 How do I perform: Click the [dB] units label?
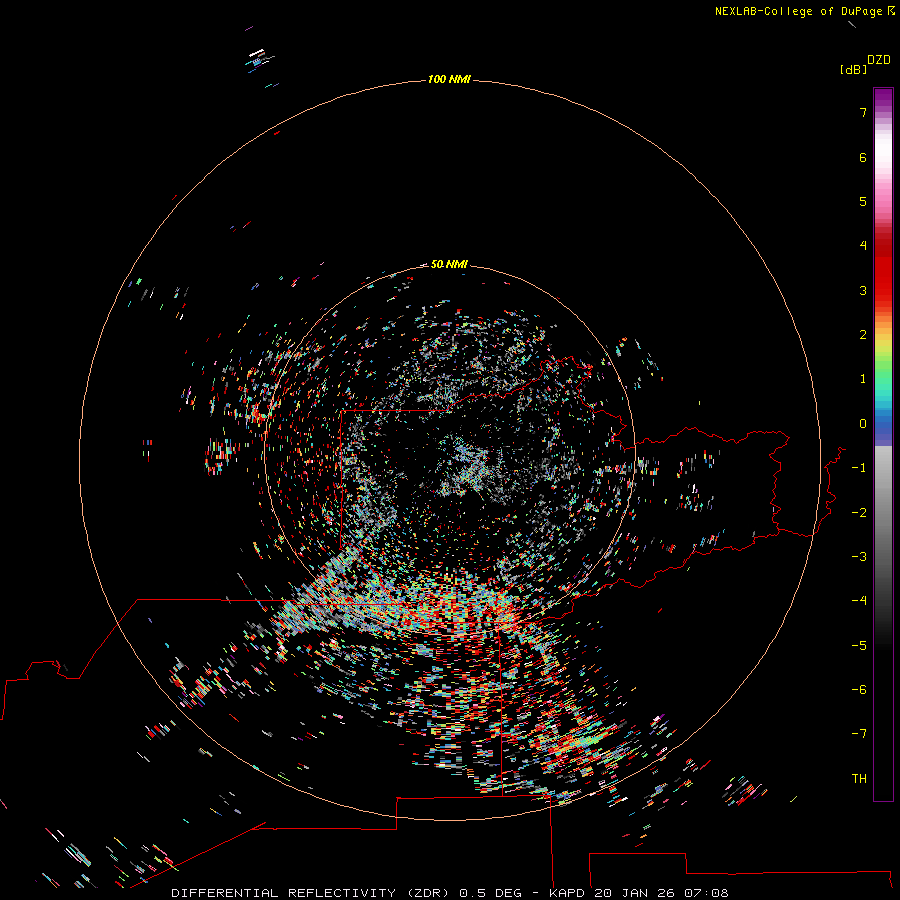coord(853,70)
